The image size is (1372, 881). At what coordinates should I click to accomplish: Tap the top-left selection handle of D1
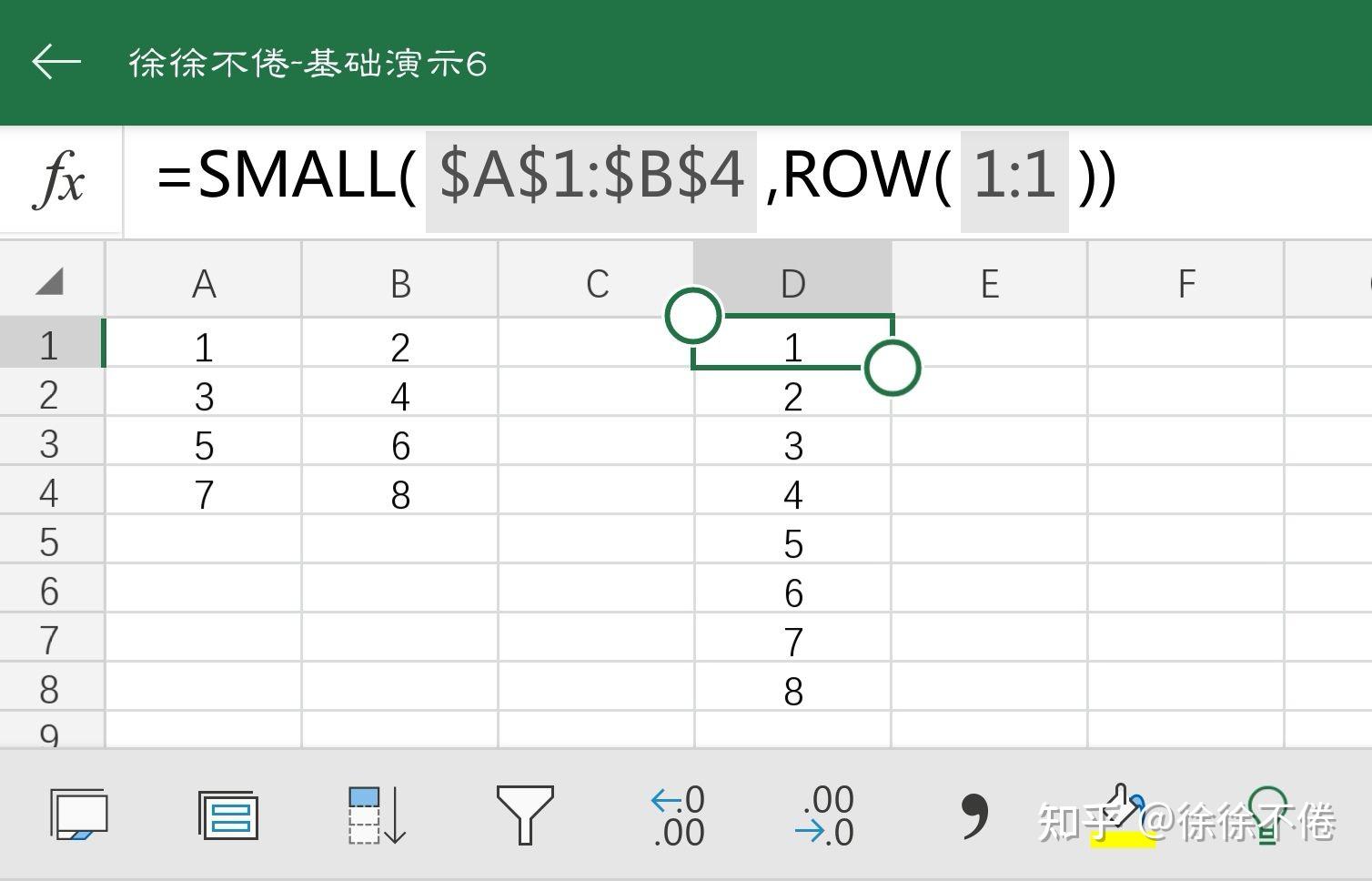[693, 316]
